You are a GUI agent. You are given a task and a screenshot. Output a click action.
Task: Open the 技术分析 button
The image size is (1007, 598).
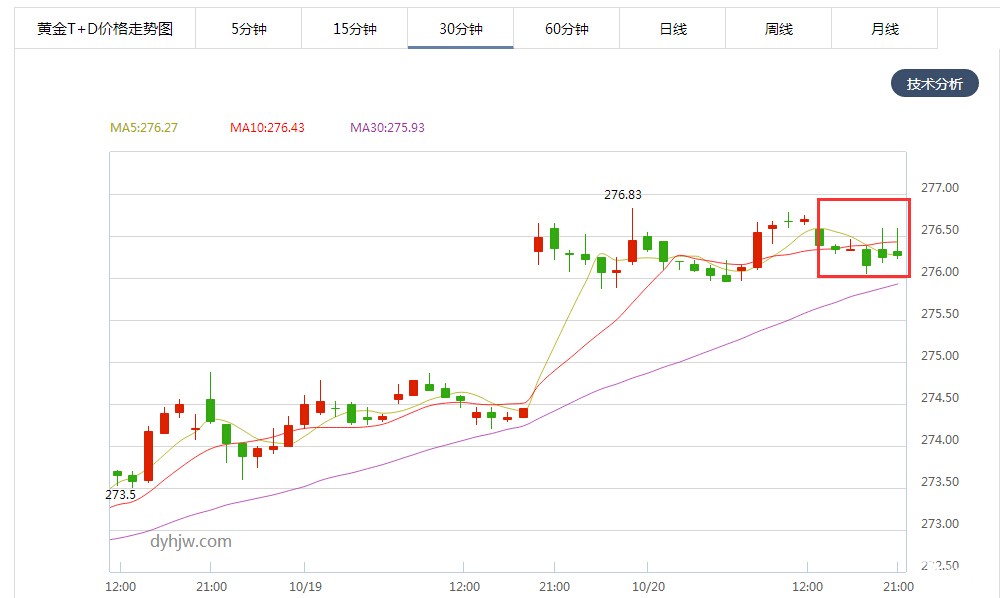[x=934, y=84]
